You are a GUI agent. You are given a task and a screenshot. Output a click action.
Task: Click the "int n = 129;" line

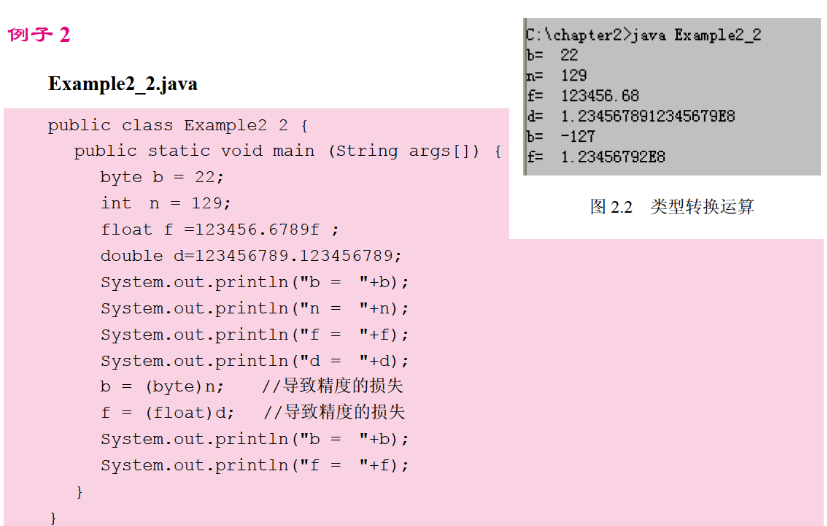(x=165, y=203)
